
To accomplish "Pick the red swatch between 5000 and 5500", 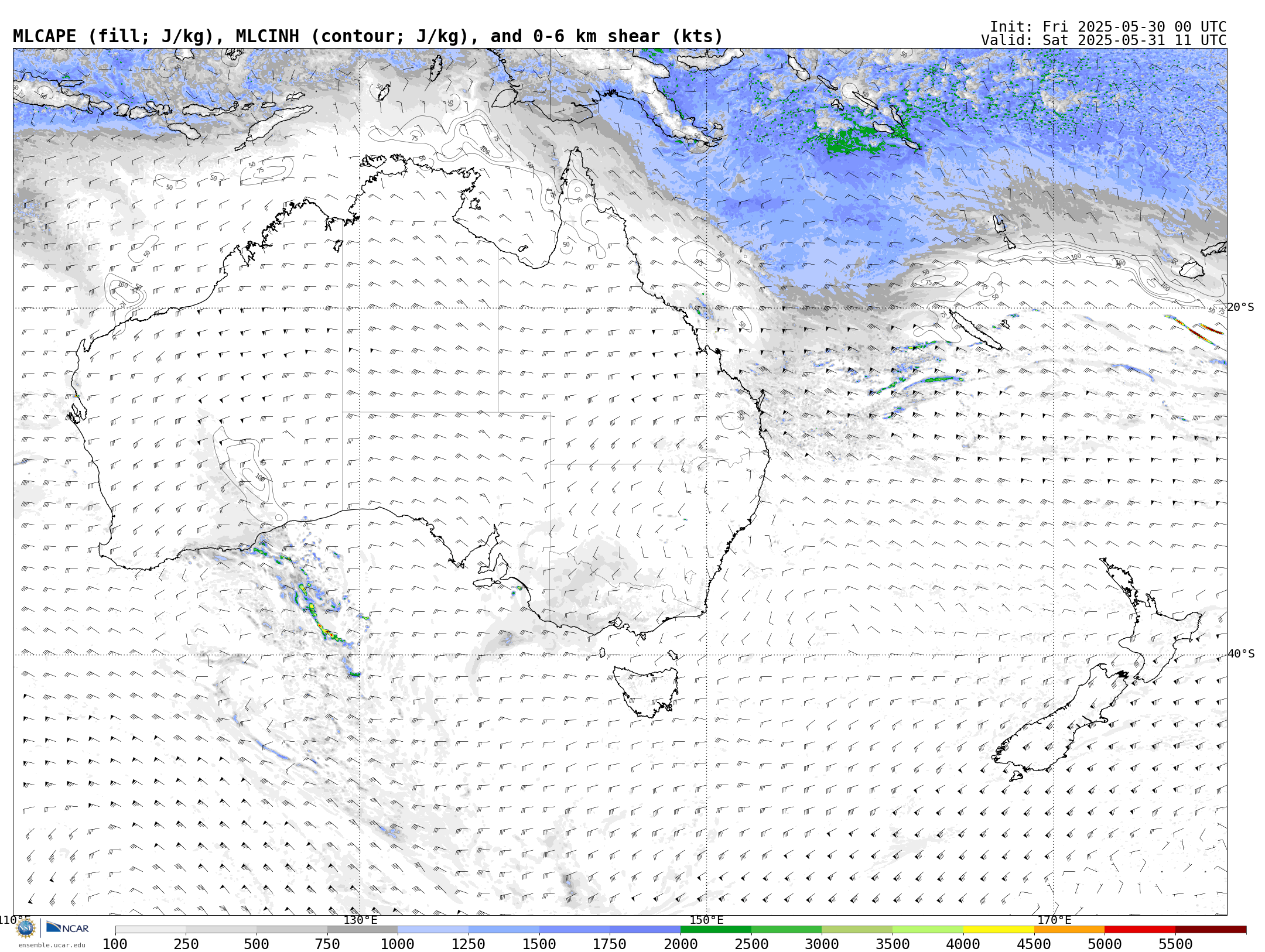I will tap(1140, 930).
